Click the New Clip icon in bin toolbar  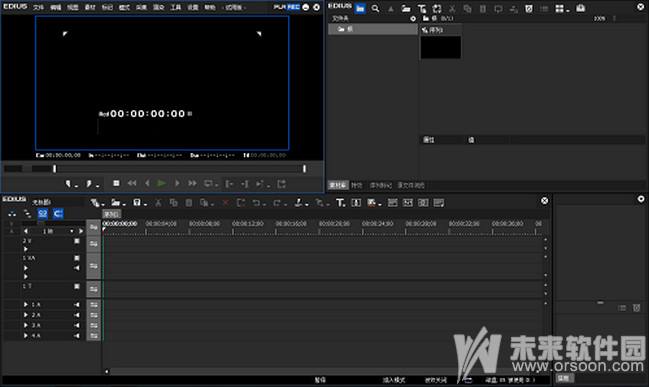point(437,8)
